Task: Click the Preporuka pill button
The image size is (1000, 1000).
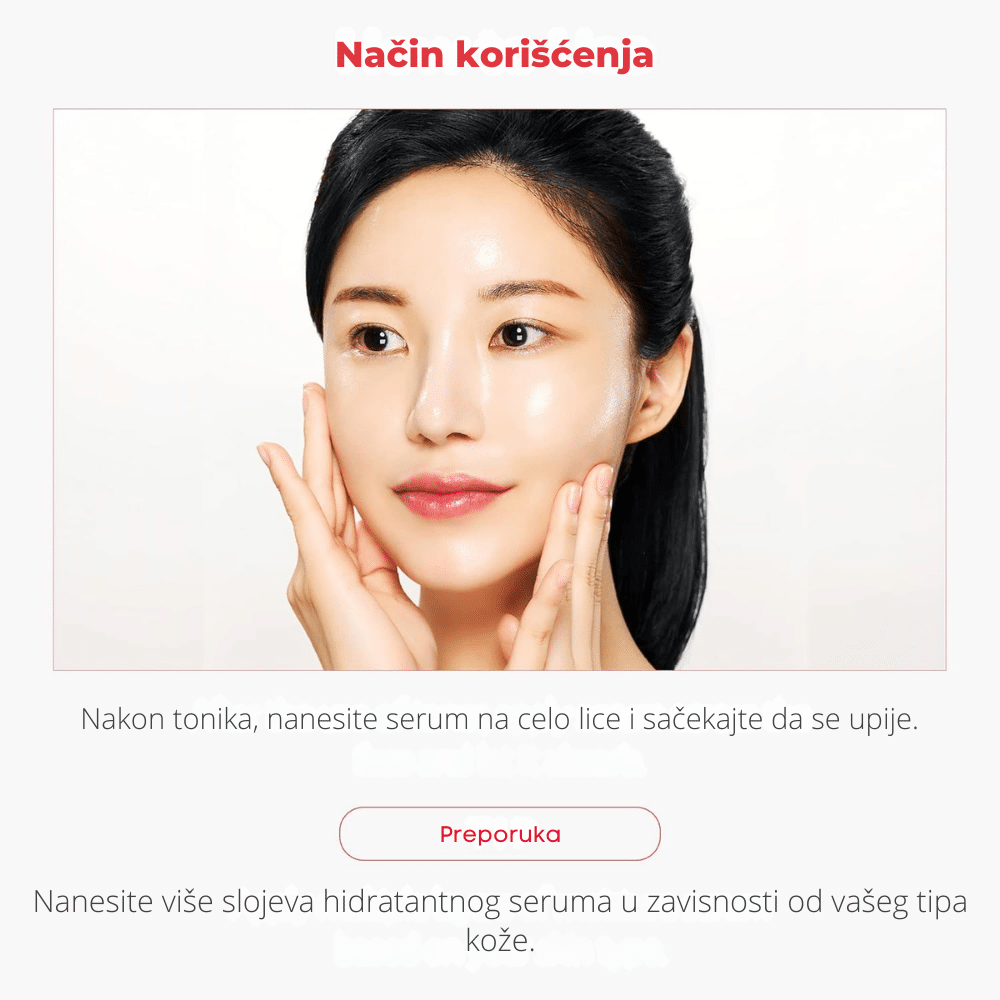Action: click(499, 834)
